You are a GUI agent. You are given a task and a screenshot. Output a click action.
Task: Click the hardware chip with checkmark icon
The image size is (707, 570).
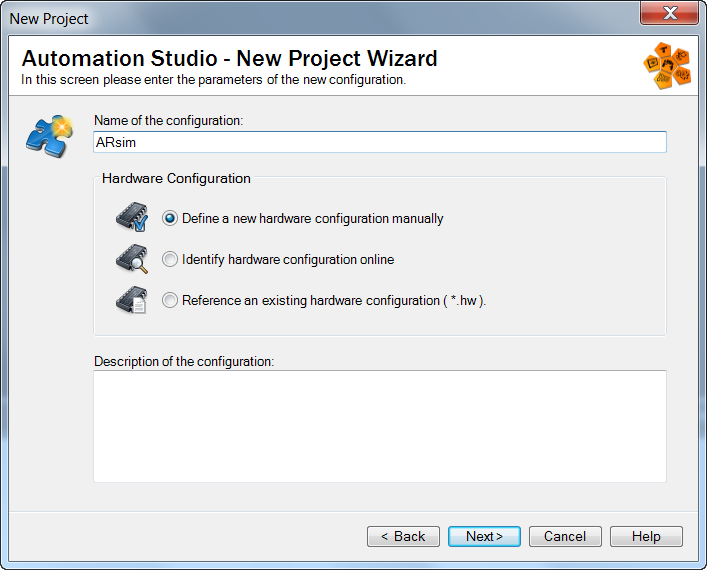pos(132,217)
